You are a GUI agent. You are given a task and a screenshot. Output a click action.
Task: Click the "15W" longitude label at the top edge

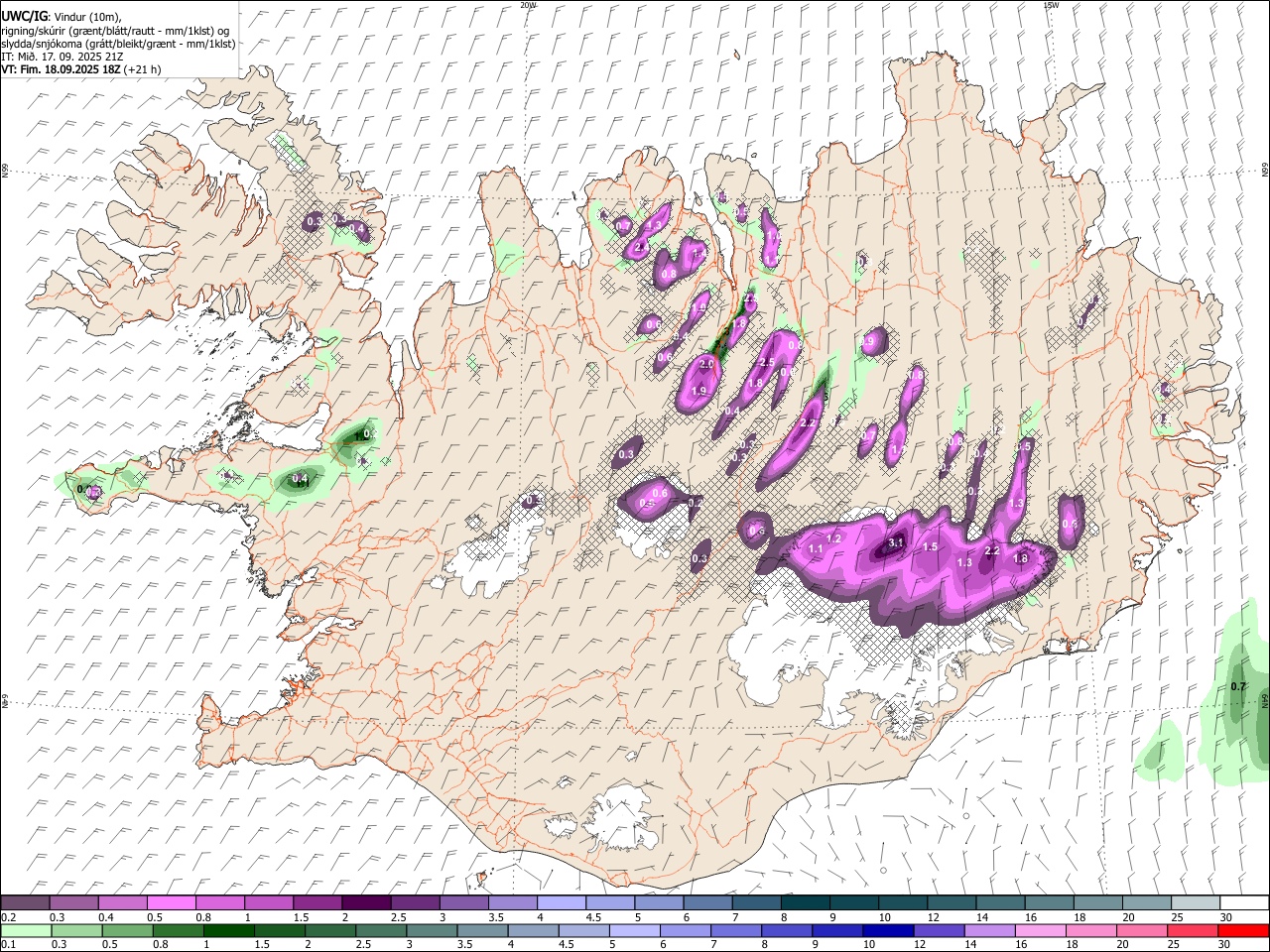click(x=1051, y=5)
